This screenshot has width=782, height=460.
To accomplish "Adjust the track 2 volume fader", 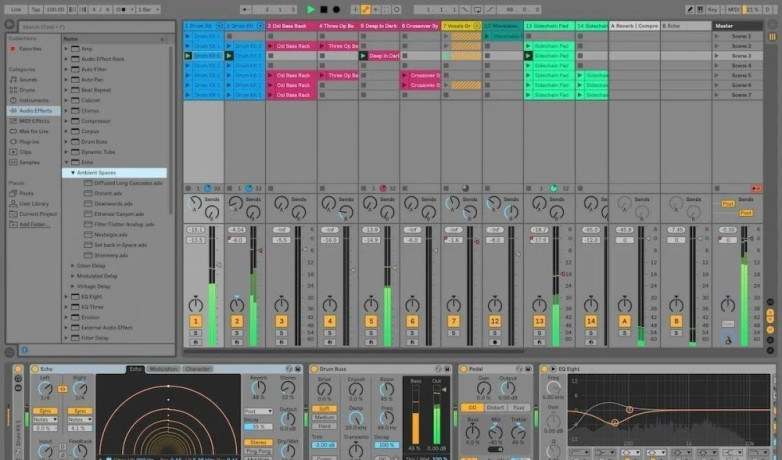I will click(260, 250).
